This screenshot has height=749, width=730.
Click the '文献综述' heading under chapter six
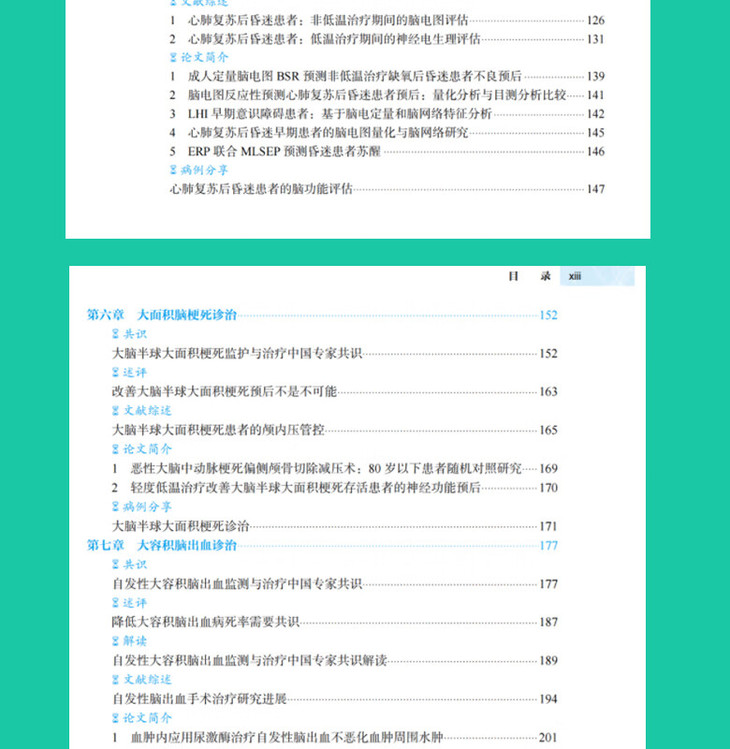(141, 411)
